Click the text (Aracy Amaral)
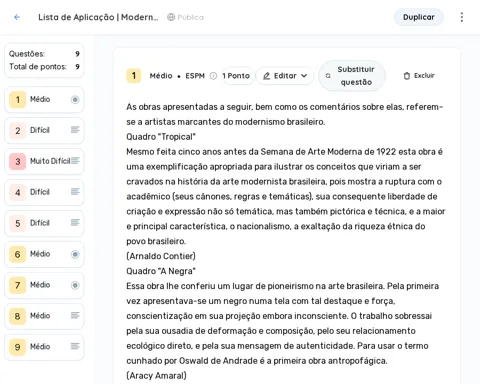Viewport: 480px width, 384px height. (x=156, y=376)
